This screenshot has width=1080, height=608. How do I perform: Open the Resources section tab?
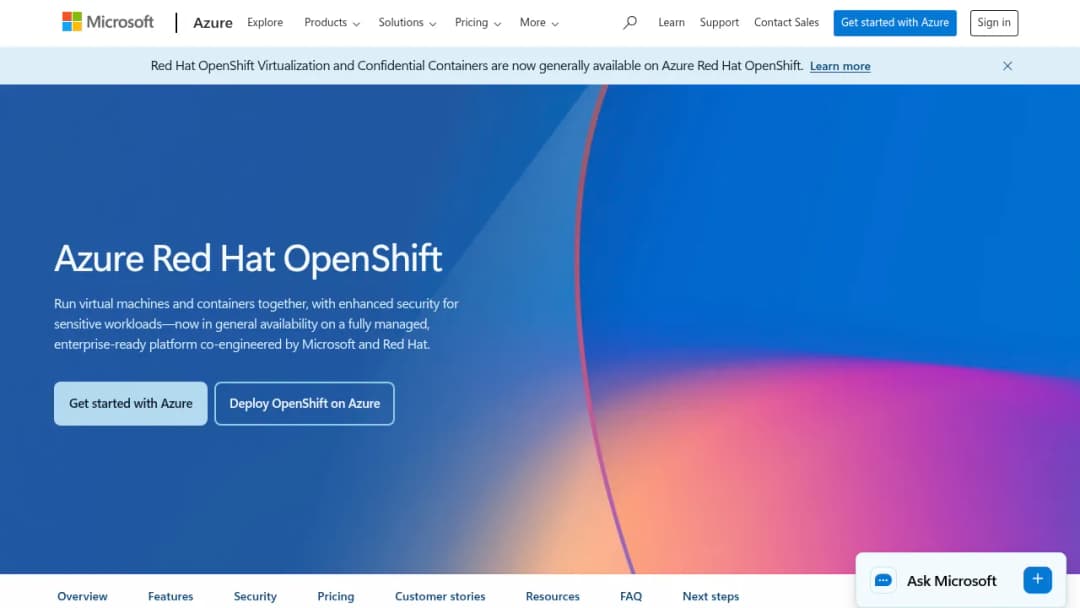click(552, 596)
